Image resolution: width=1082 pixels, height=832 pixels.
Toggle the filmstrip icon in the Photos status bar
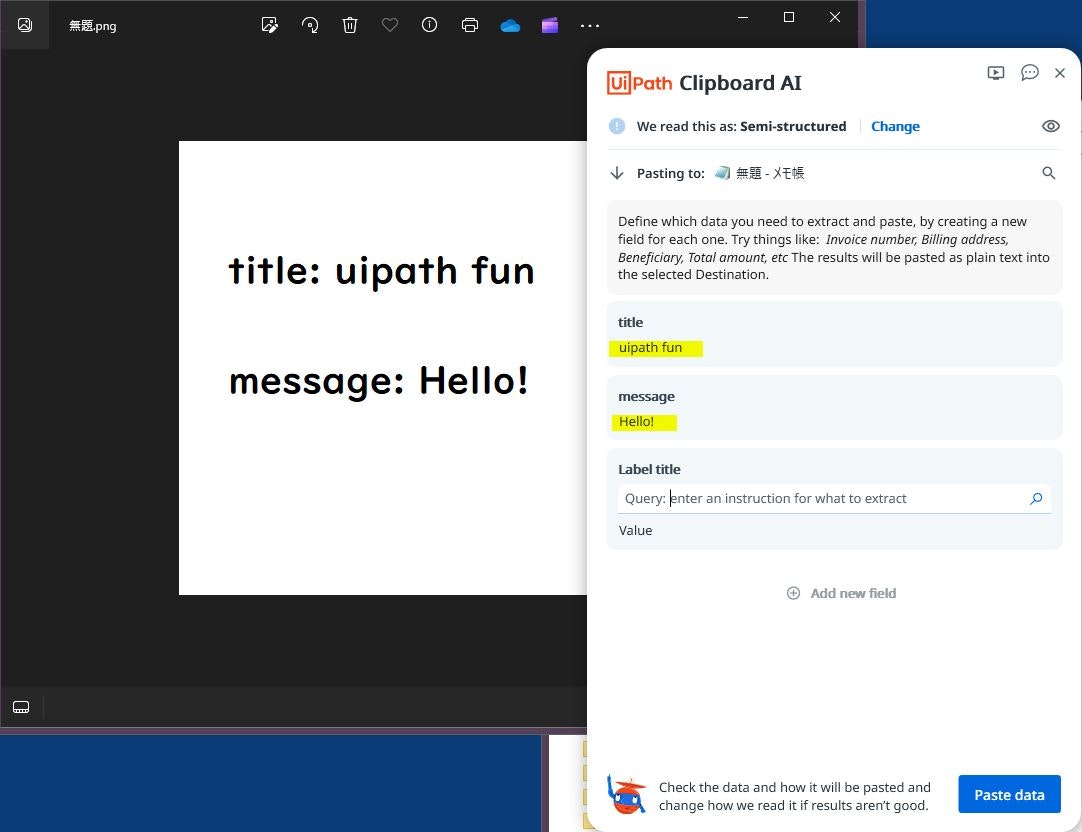click(x=21, y=707)
